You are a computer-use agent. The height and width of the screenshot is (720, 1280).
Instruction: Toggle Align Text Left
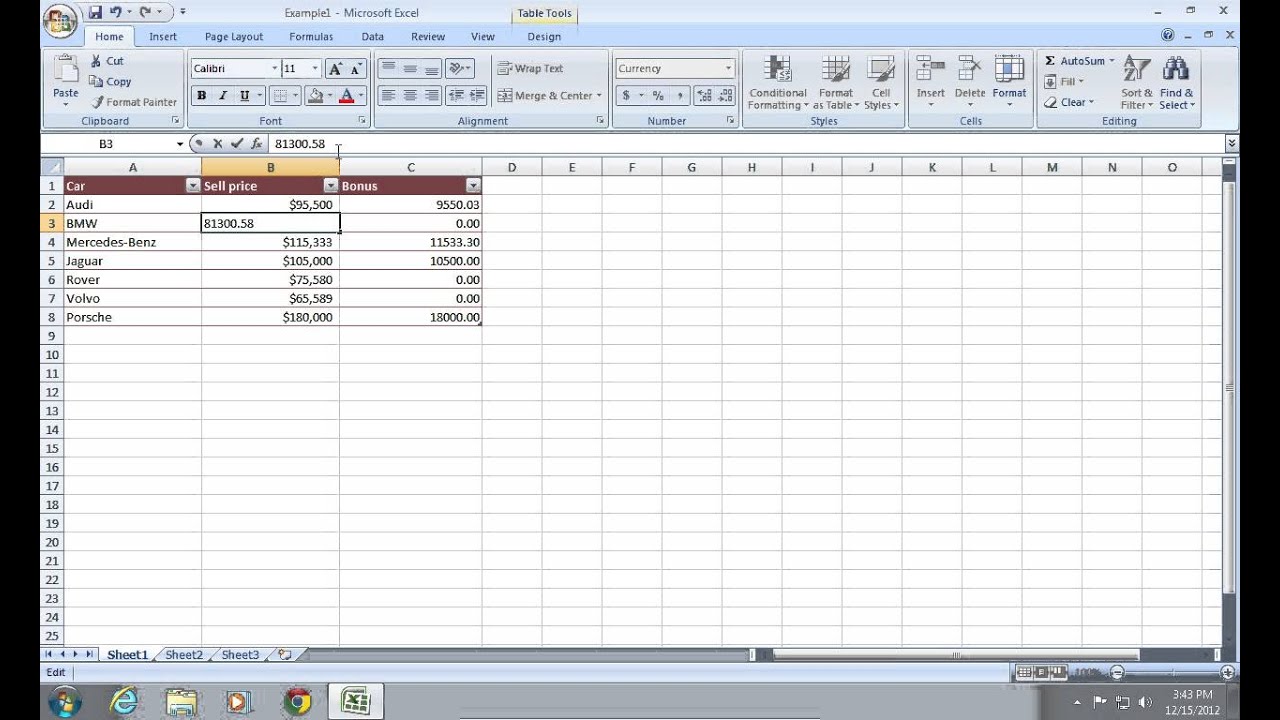(388, 96)
